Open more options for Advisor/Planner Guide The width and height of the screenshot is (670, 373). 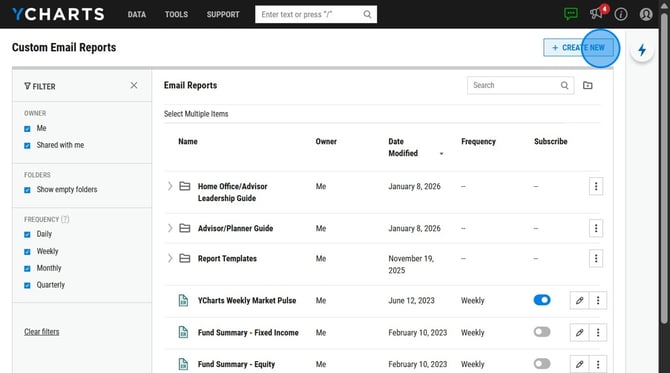(x=596, y=228)
